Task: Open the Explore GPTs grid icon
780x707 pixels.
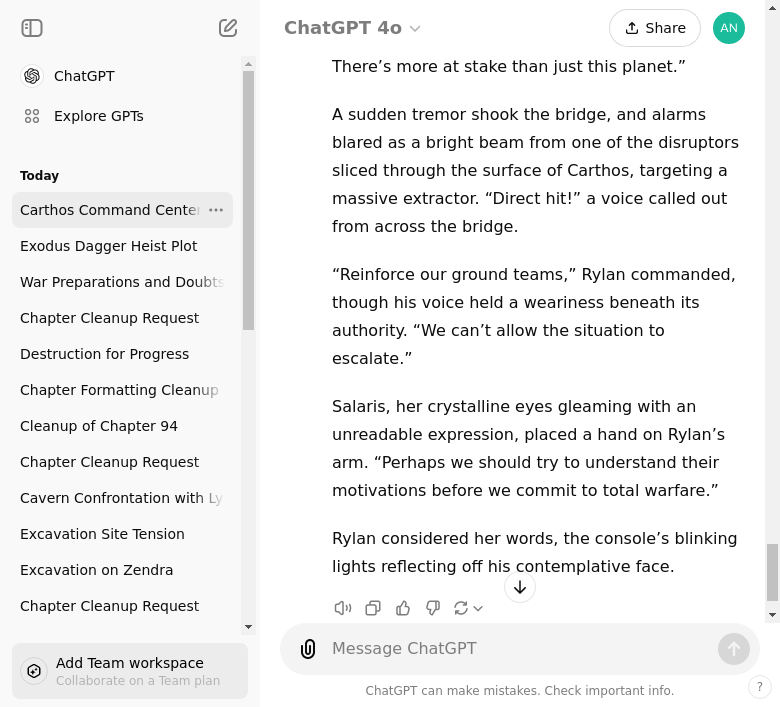Action: click(x=32, y=116)
